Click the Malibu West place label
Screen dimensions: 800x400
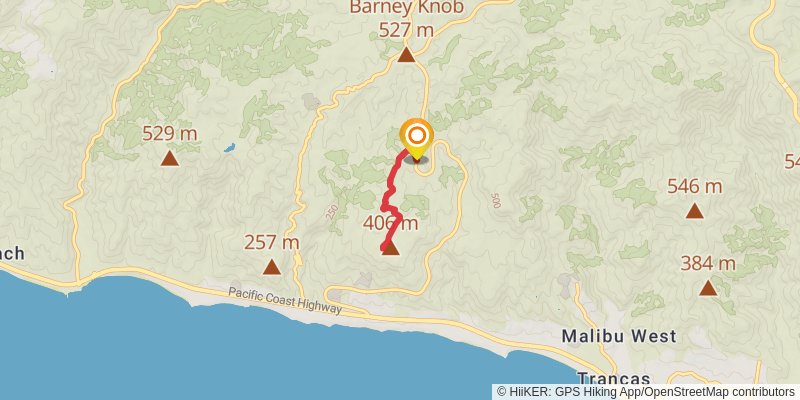pos(619,336)
